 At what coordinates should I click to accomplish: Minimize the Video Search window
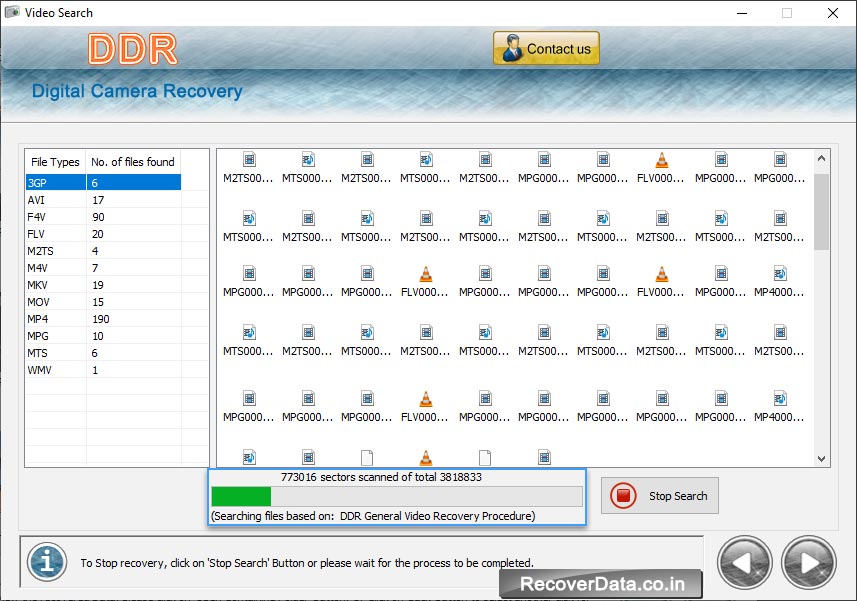[742, 13]
